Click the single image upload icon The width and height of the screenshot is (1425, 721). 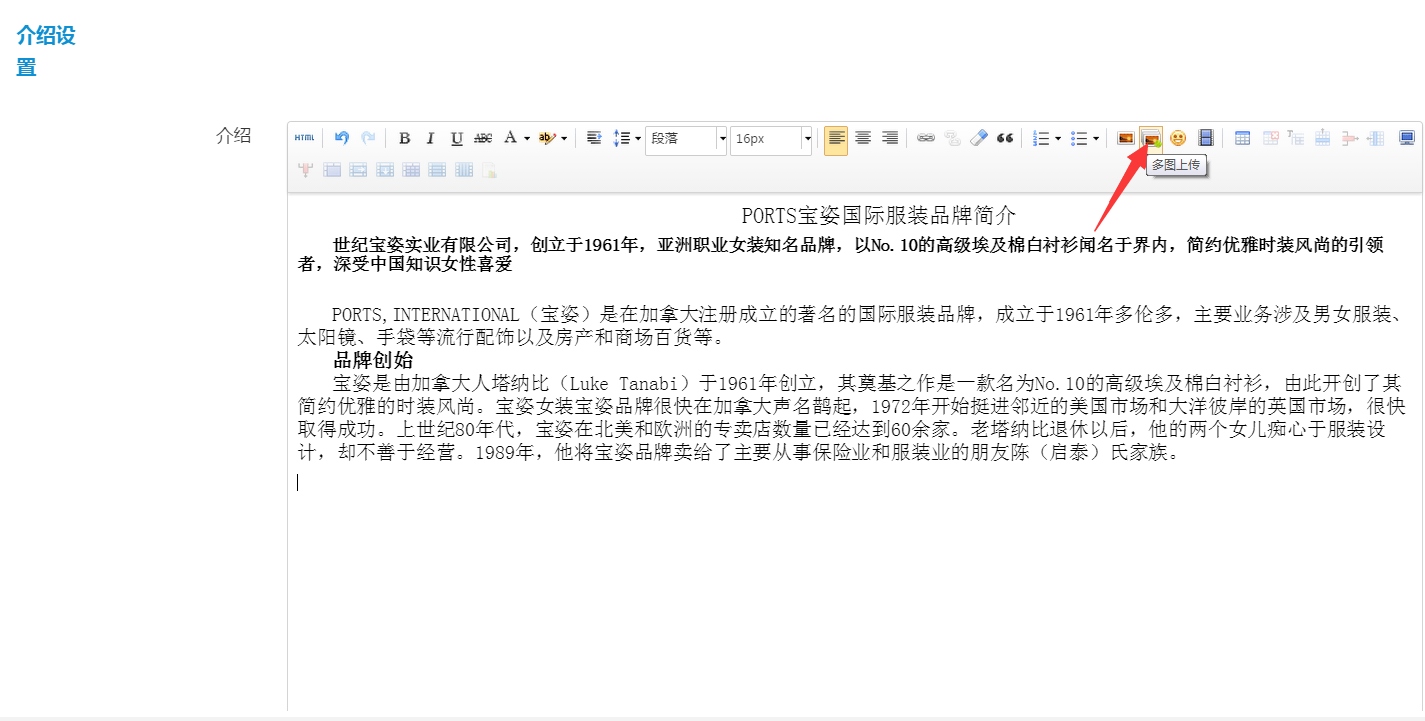coord(1126,138)
